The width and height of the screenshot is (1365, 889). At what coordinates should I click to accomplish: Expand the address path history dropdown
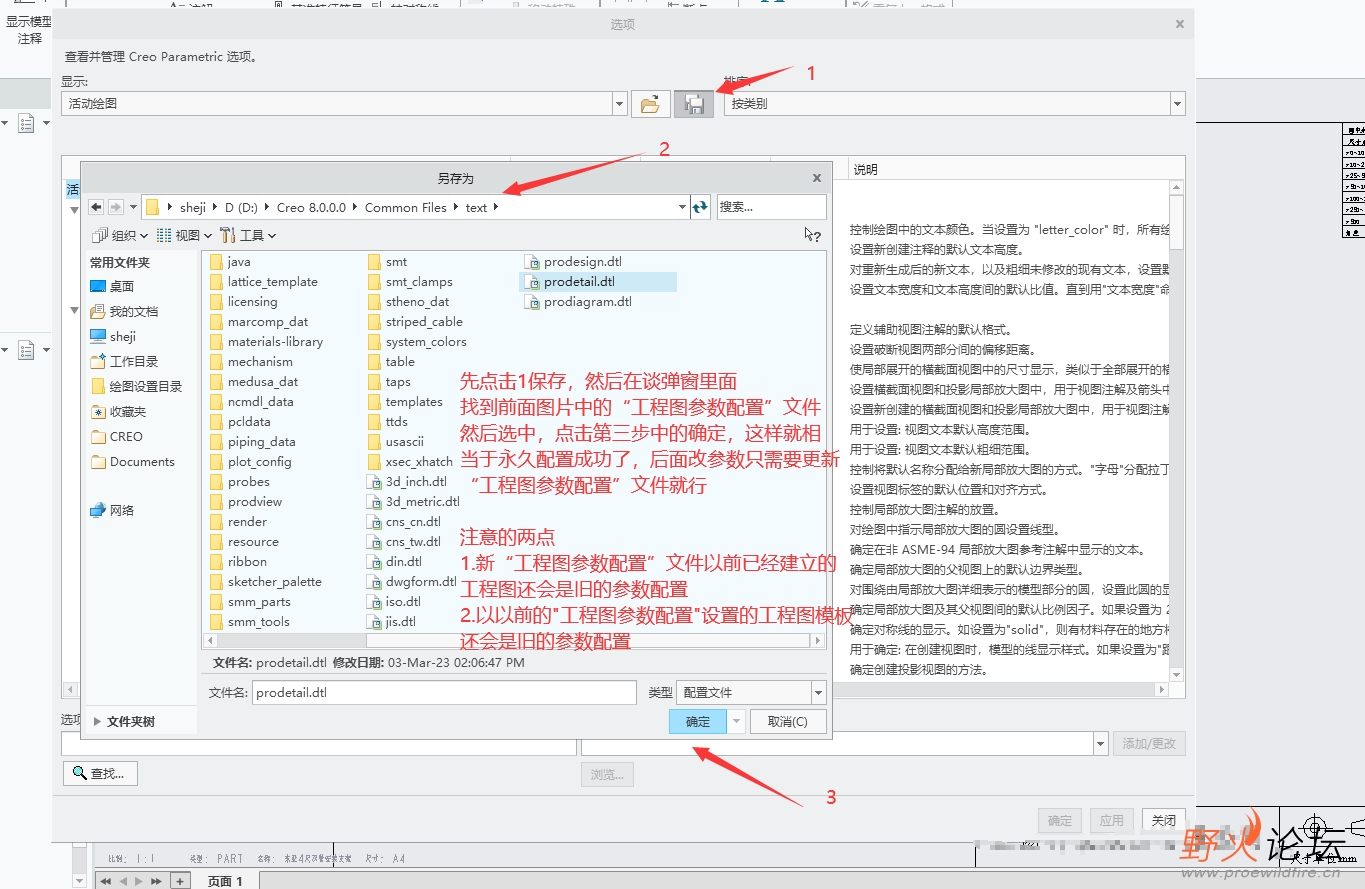tap(682, 207)
